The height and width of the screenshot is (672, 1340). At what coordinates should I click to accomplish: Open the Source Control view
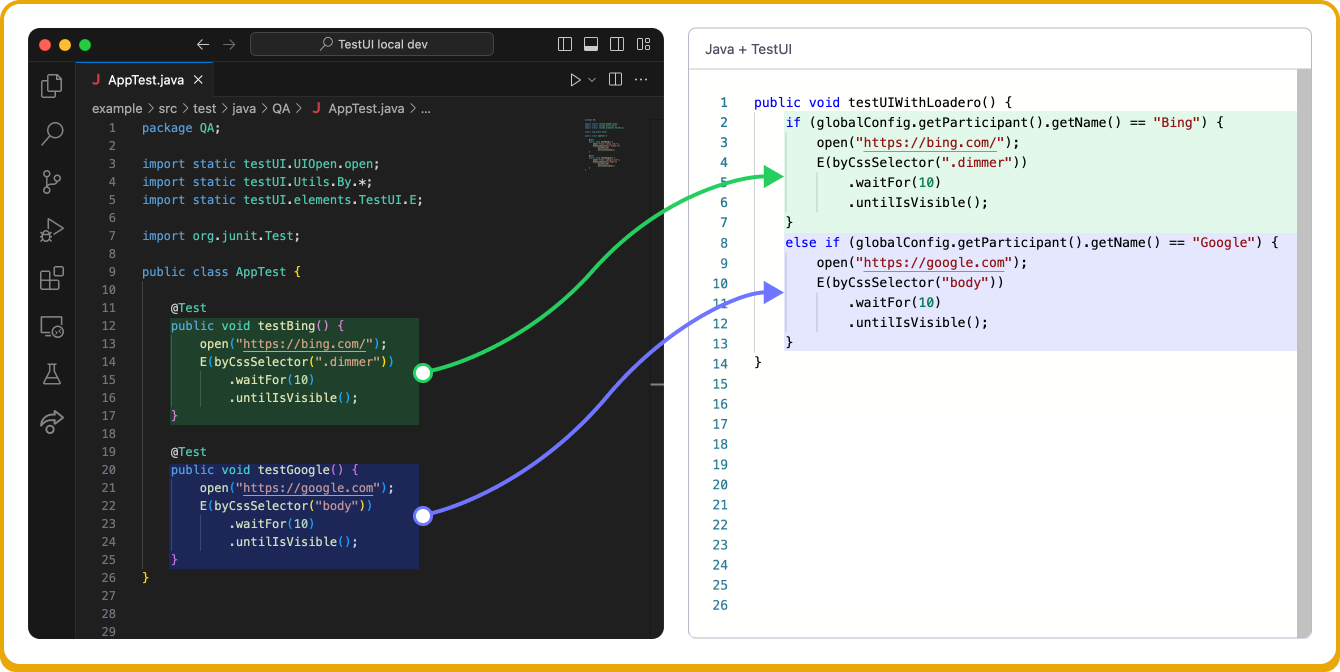[x=52, y=182]
